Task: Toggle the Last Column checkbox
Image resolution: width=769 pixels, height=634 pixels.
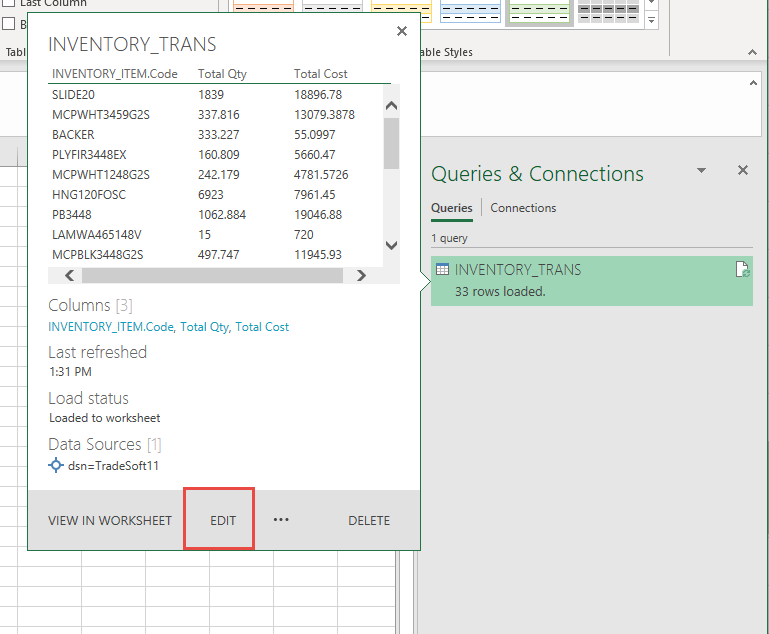Action: click(9, 4)
